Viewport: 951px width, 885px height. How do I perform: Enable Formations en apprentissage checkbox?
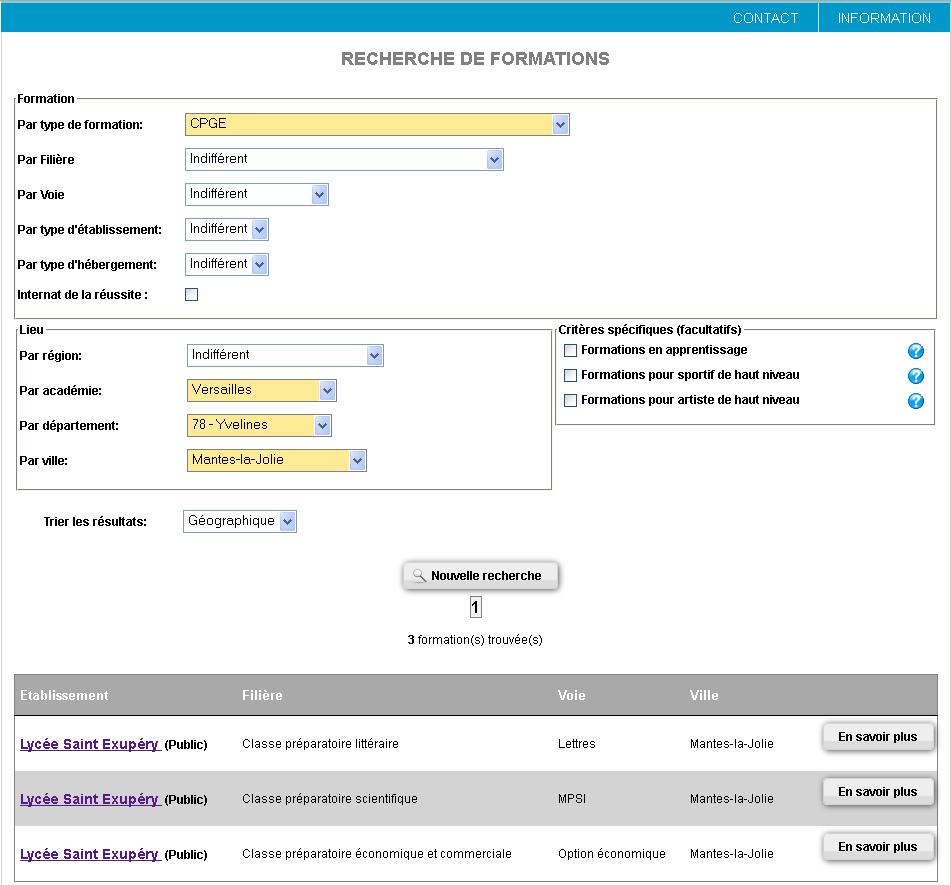(x=570, y=351)
